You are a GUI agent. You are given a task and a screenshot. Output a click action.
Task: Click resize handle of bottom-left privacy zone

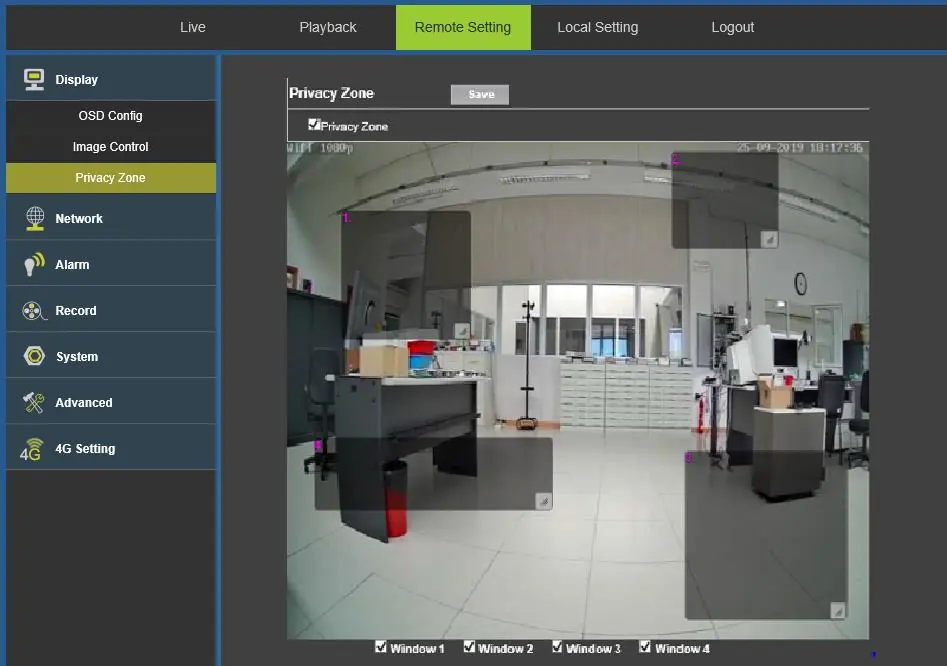(544, 501)
